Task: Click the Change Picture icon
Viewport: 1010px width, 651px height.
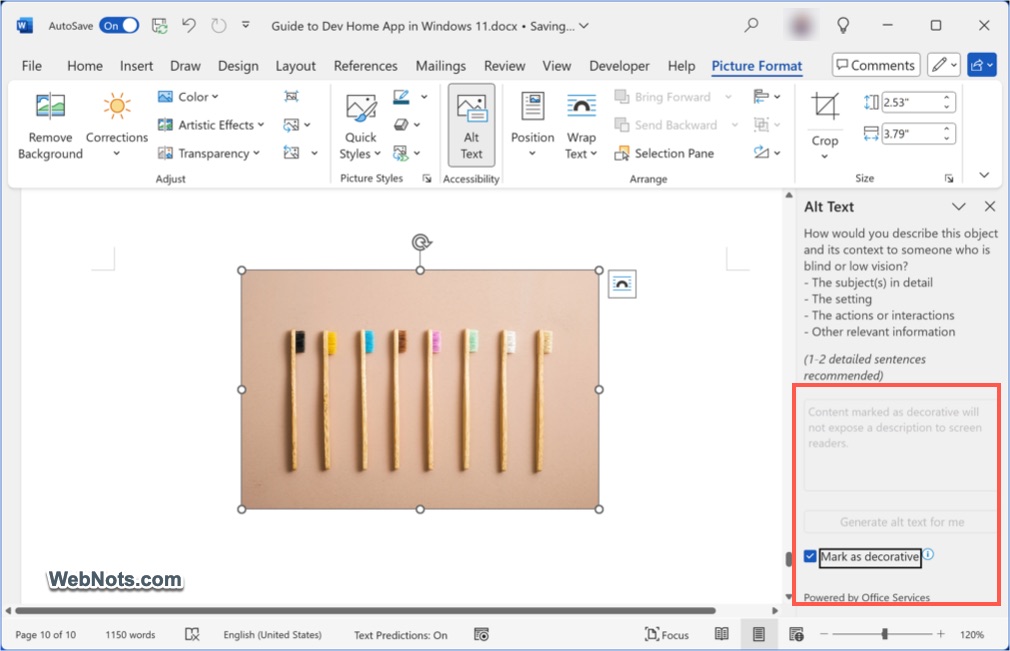Action: tap(291, 125)
